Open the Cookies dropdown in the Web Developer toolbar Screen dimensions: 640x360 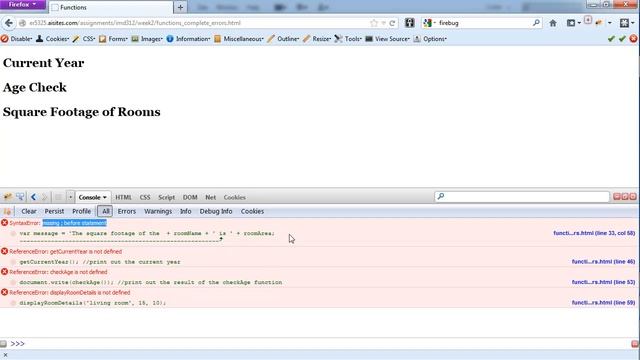(52, 39)
